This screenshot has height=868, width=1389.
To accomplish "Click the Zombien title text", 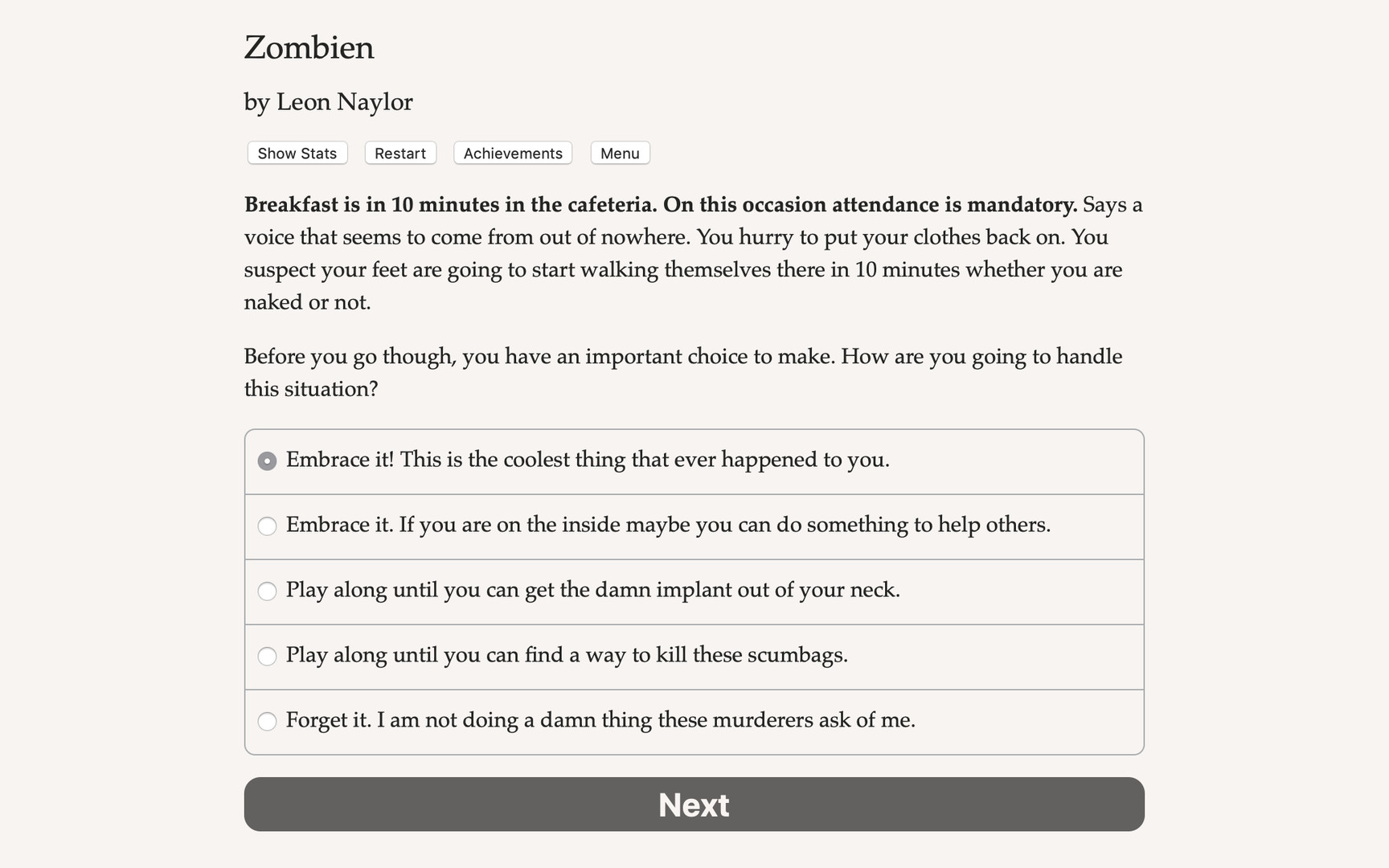I will point(309,48).
